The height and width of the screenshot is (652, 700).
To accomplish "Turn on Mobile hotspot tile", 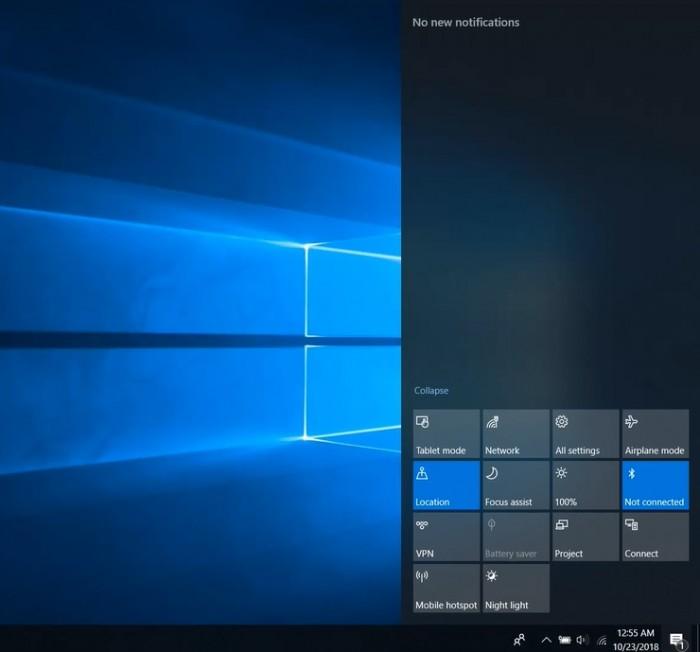I will tap(446, 589).
